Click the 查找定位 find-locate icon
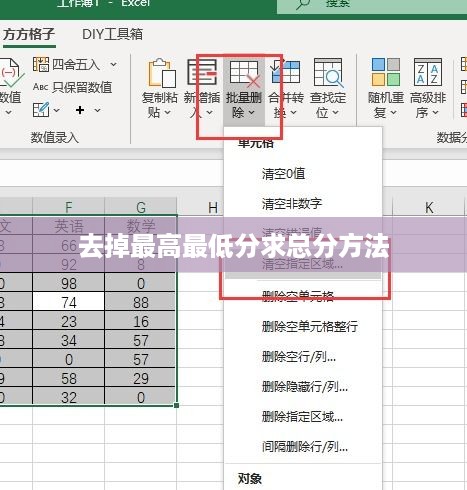Viewport: 467px width, 490px height. point(328,73)
